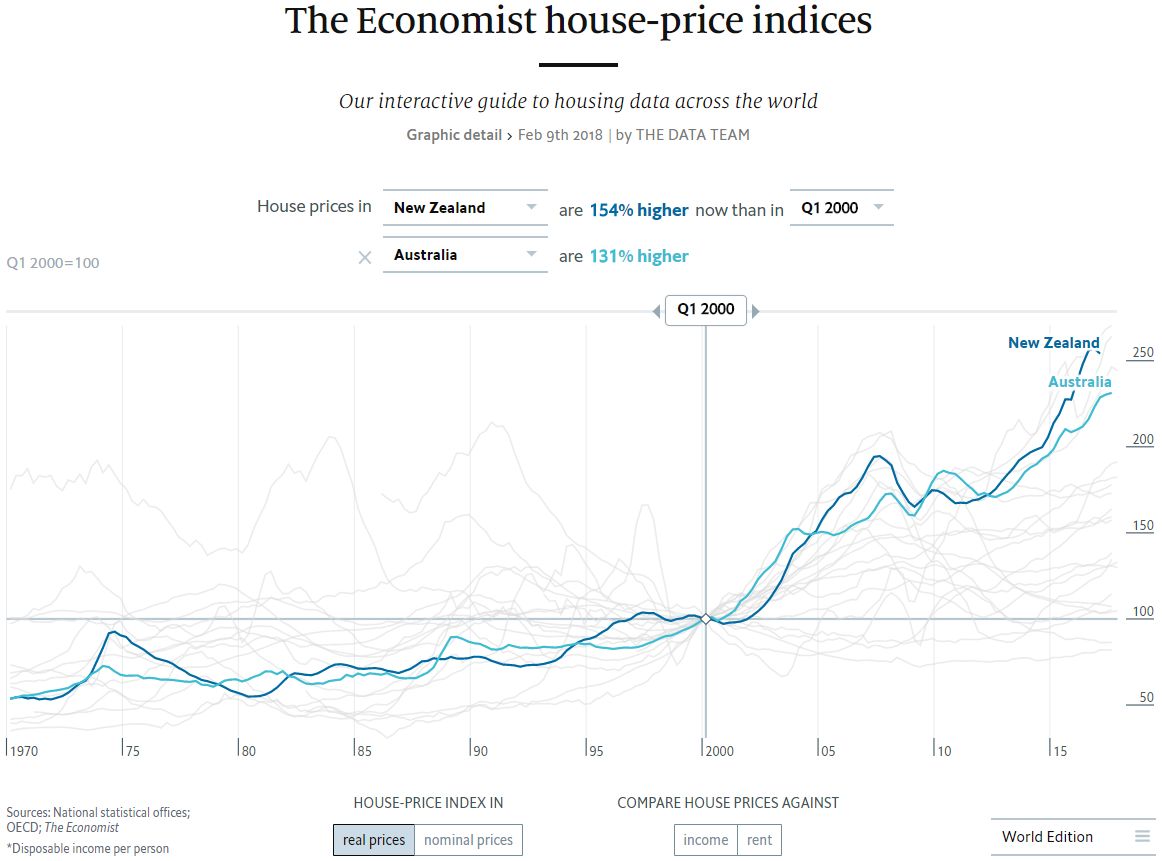The width and height of the screenshot is (1162, 861).
Task: Open the Q1 2000 baseline period selector
Action: [x=832, y=207]
